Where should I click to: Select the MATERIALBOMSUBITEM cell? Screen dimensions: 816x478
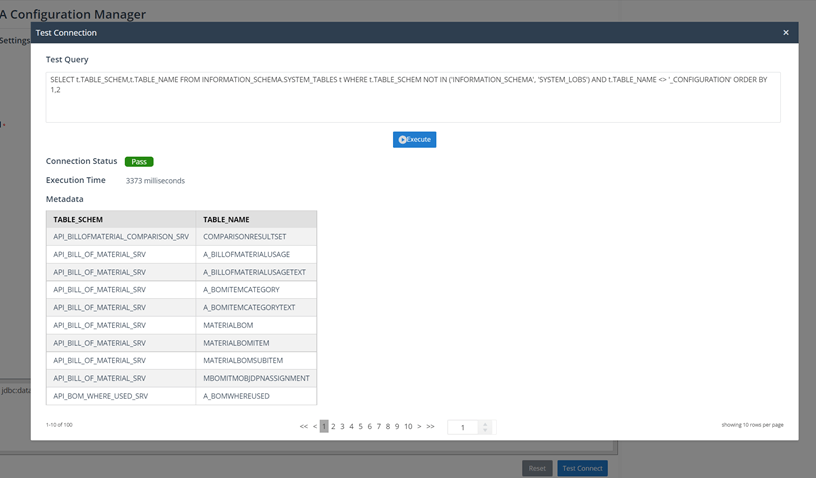point(256,360)
